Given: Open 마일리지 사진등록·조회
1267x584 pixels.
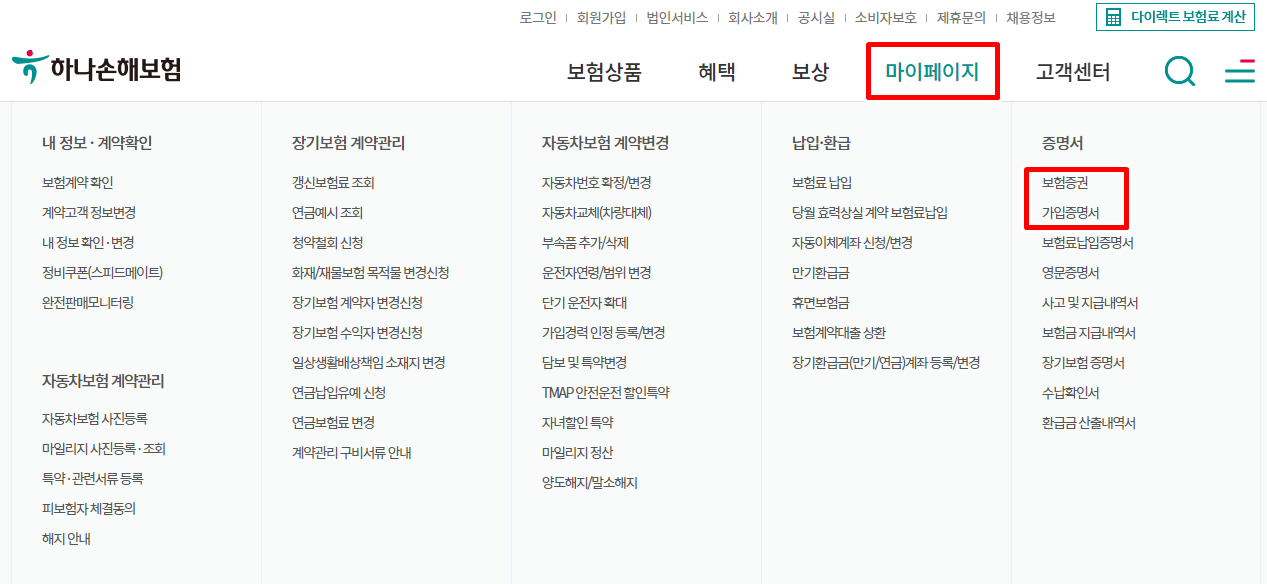Looking at the screenshot, I should [x=104, y=449].
